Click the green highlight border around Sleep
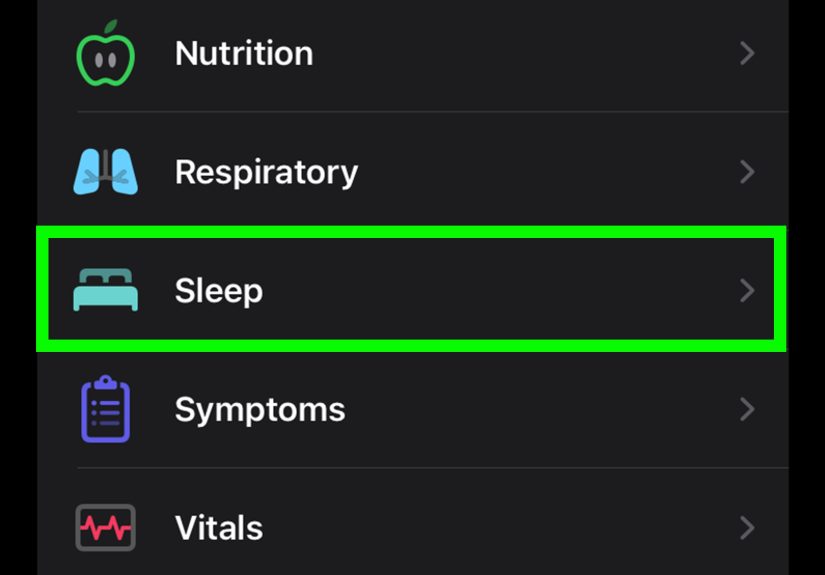Viewport: 825px width, 575px height. (x=410, y=232)
